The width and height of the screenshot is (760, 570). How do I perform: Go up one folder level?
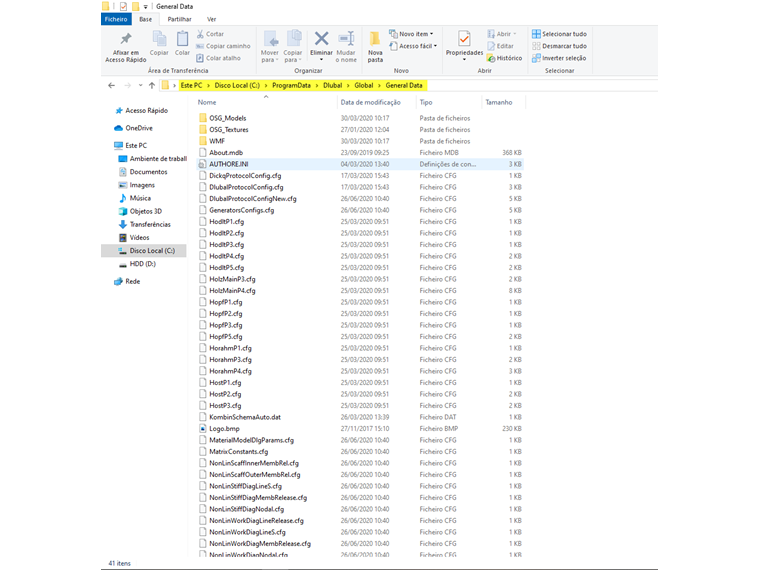point(152,85)
